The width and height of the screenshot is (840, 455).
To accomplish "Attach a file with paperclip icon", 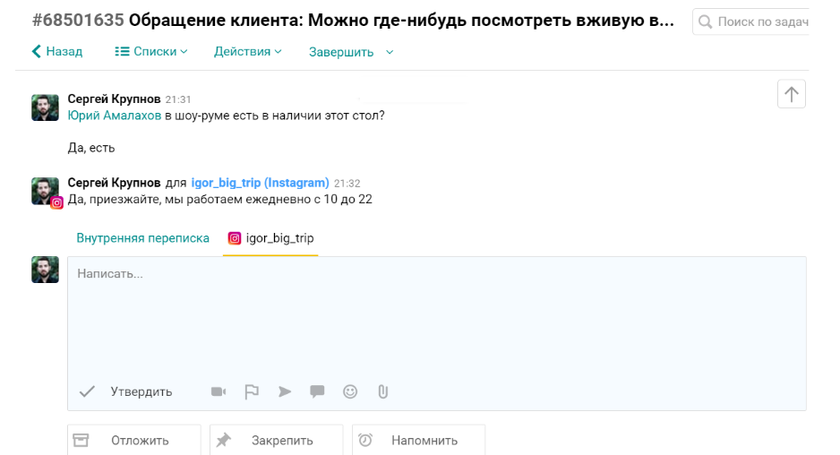I will click(382, 392).
